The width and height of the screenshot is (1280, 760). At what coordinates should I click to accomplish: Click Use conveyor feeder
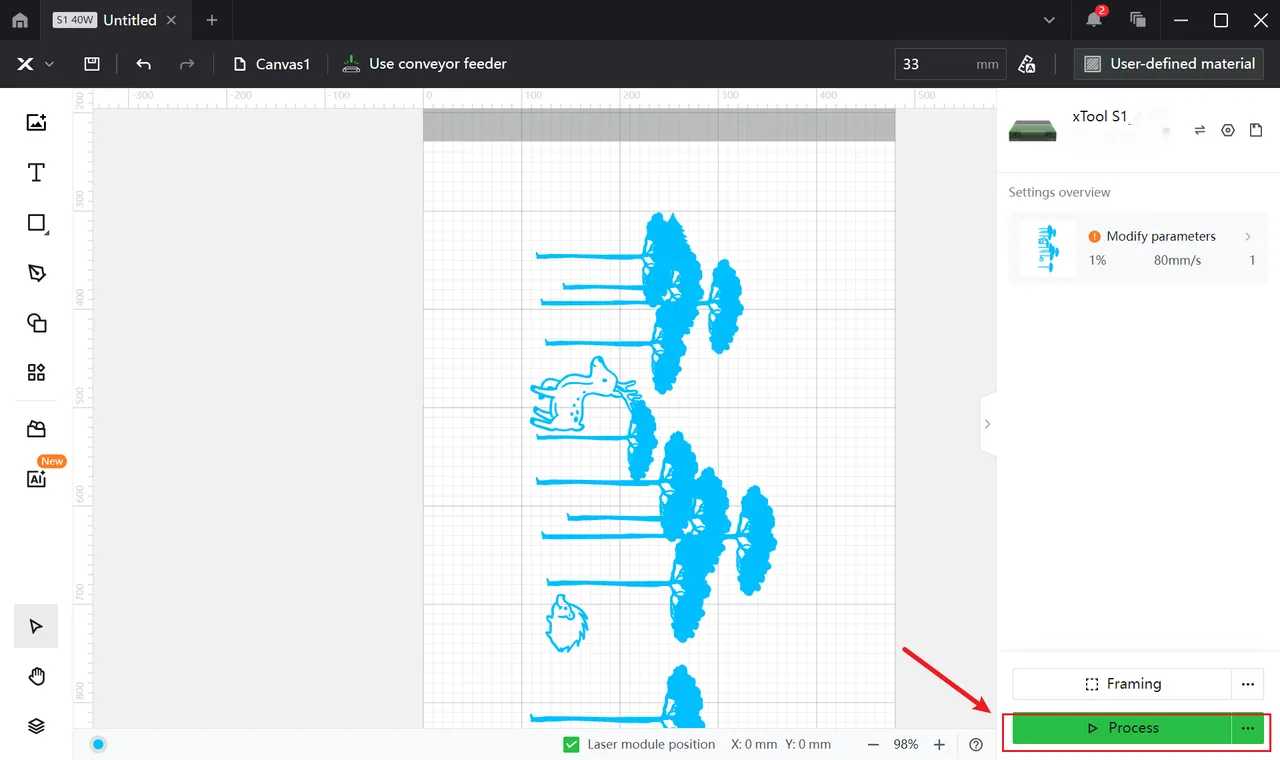424,64
